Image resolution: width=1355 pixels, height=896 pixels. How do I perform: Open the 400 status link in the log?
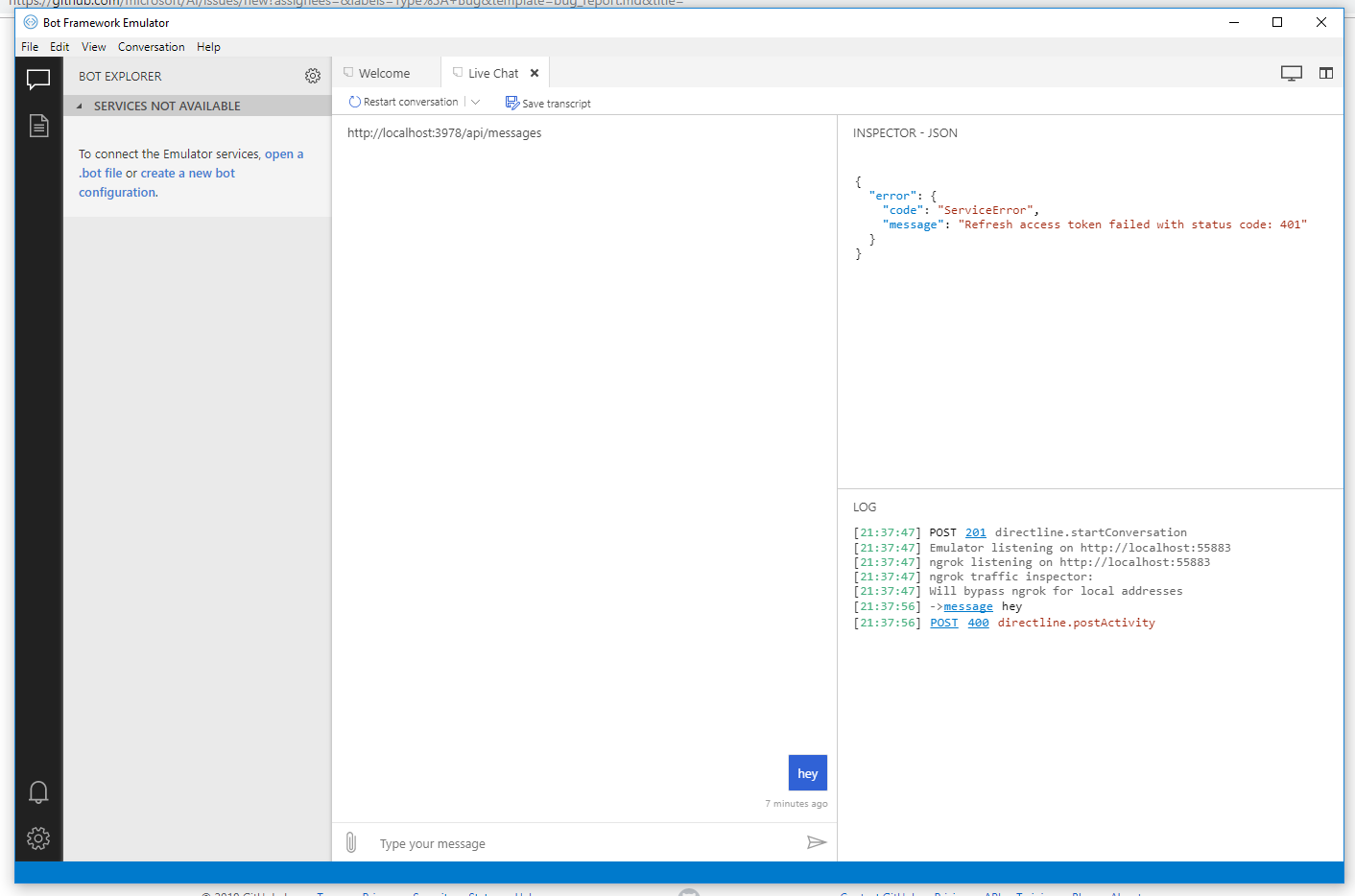[978, 623]
